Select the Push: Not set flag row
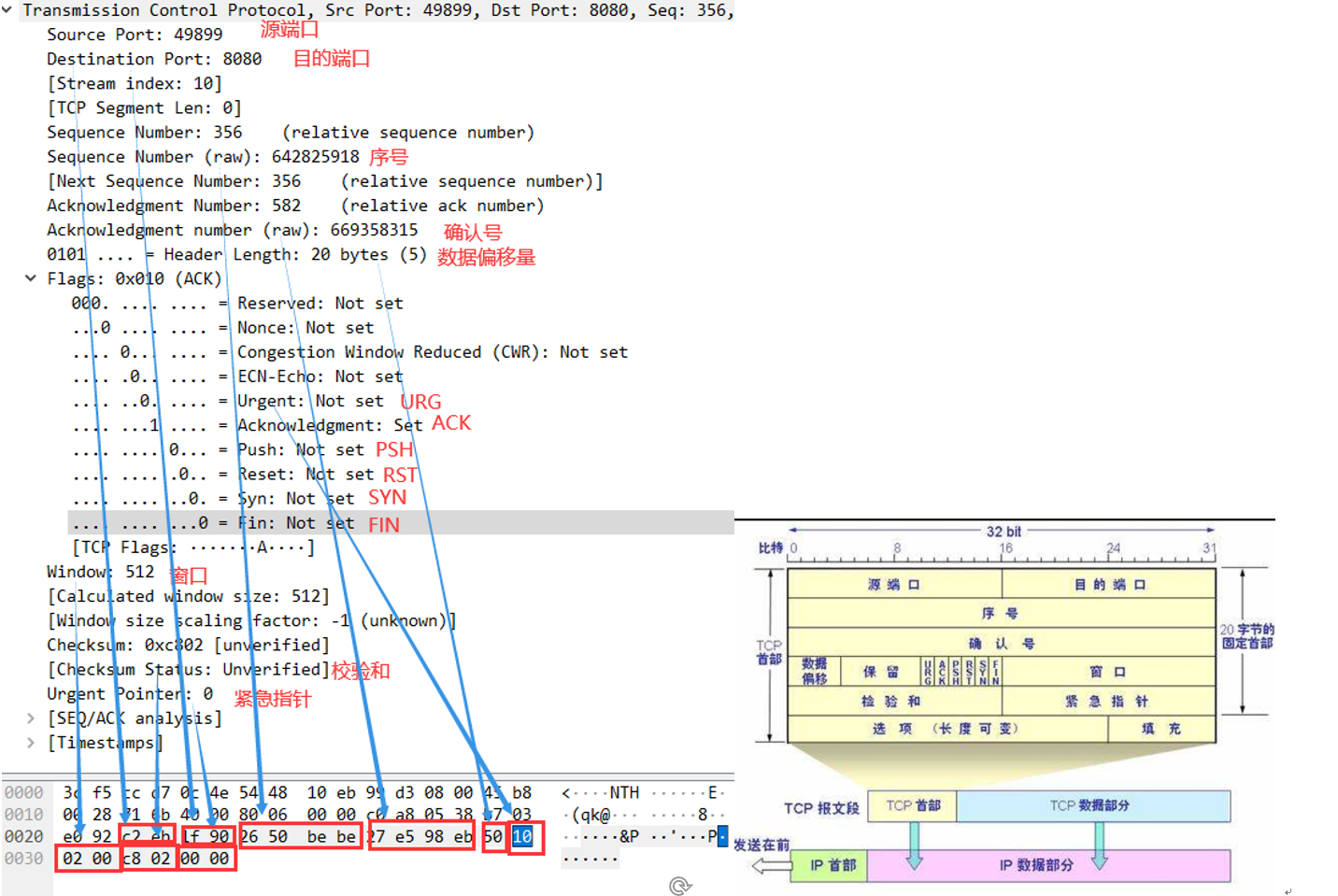 (218, 449)
